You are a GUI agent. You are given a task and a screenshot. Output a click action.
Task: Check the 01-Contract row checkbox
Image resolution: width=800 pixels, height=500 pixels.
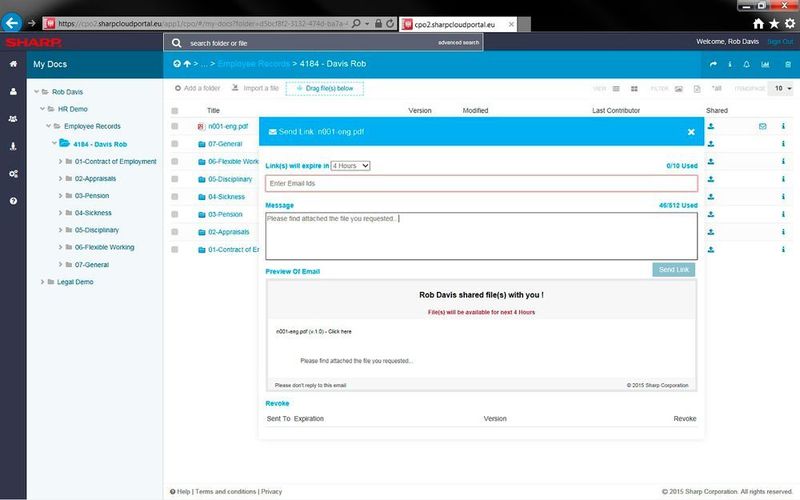coord(174,249)
